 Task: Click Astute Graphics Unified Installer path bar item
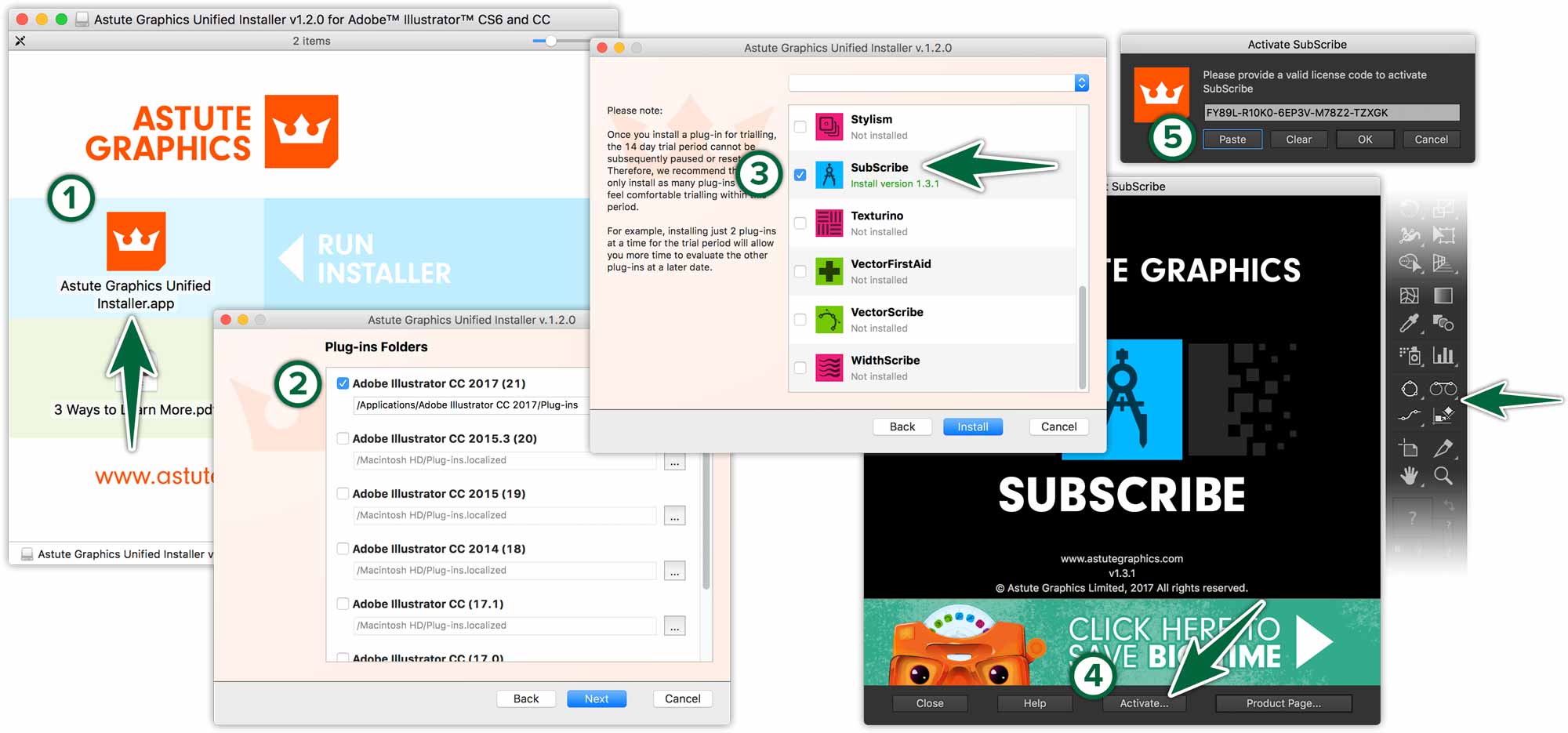(x=118, y=553)
